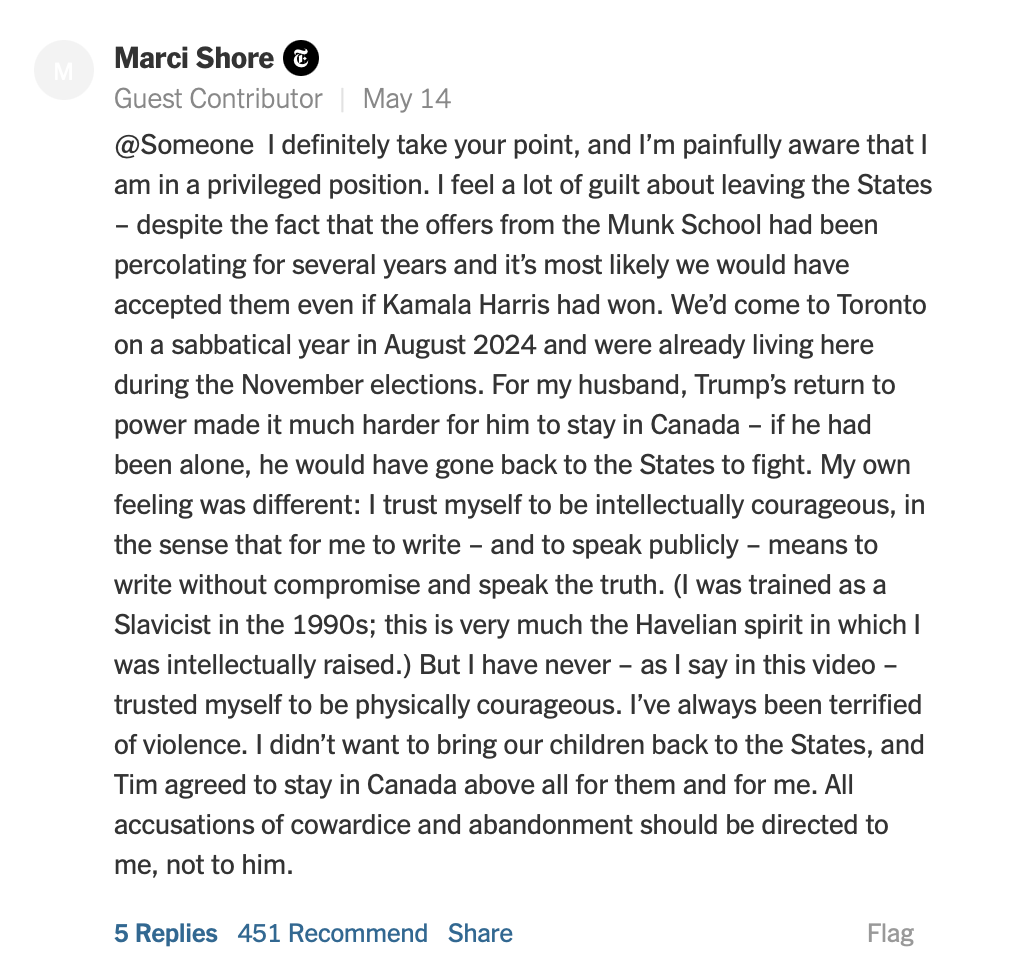Click the word Toronto in the comment
Screen dimensions: 1012x976
(x=881, y=305)
